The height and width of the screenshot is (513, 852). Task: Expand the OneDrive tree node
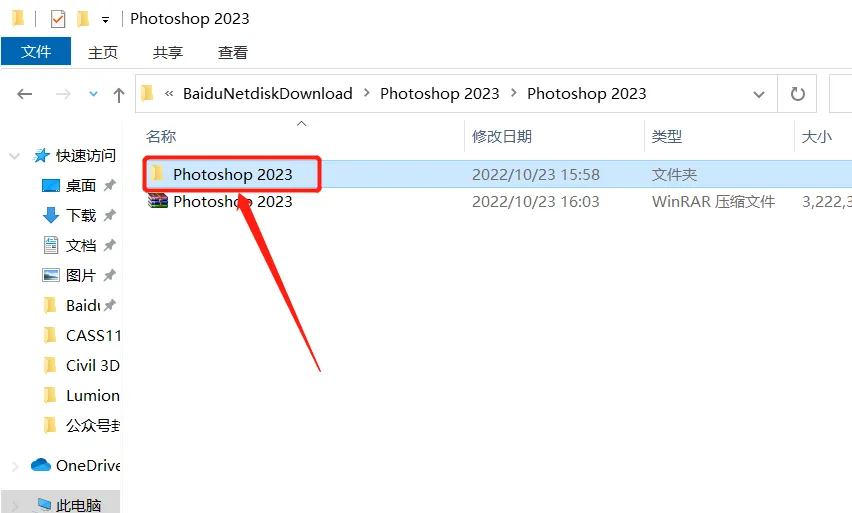(15, 466)
